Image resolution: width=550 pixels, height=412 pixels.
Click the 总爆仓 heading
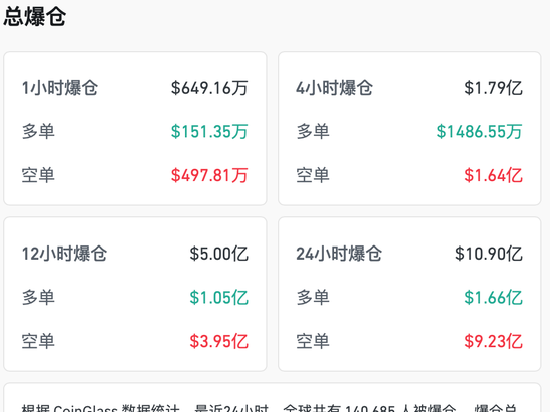(35, 16)
